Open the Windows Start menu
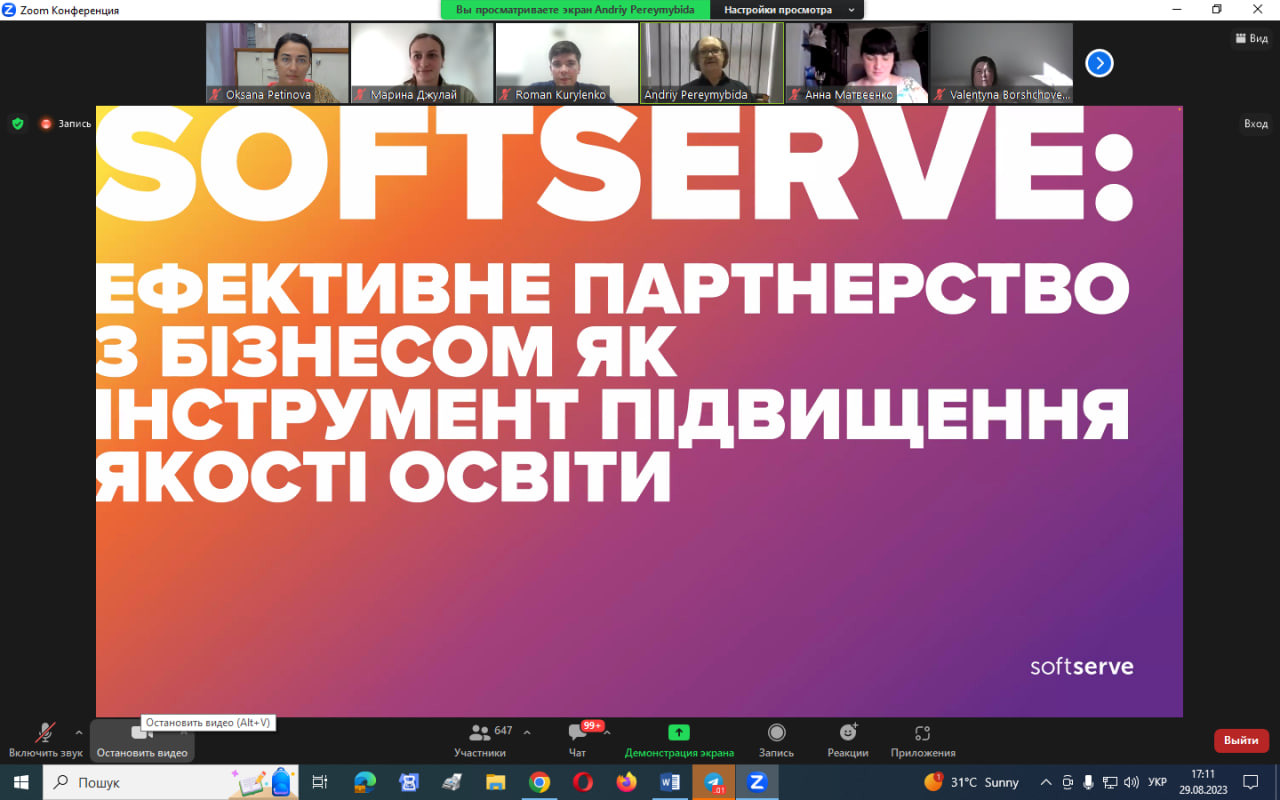Image resolution: width=1280 pixels, height=800 pixels. [x=20, y=782]
